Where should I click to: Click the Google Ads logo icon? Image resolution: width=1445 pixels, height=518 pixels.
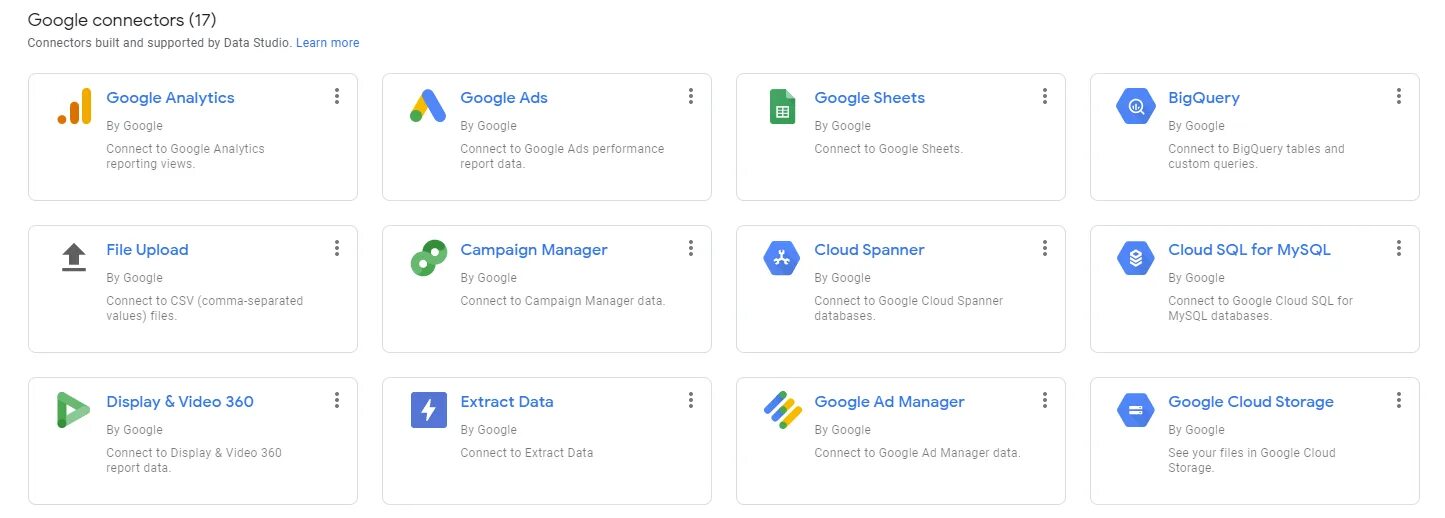click(x=428, y=106)
